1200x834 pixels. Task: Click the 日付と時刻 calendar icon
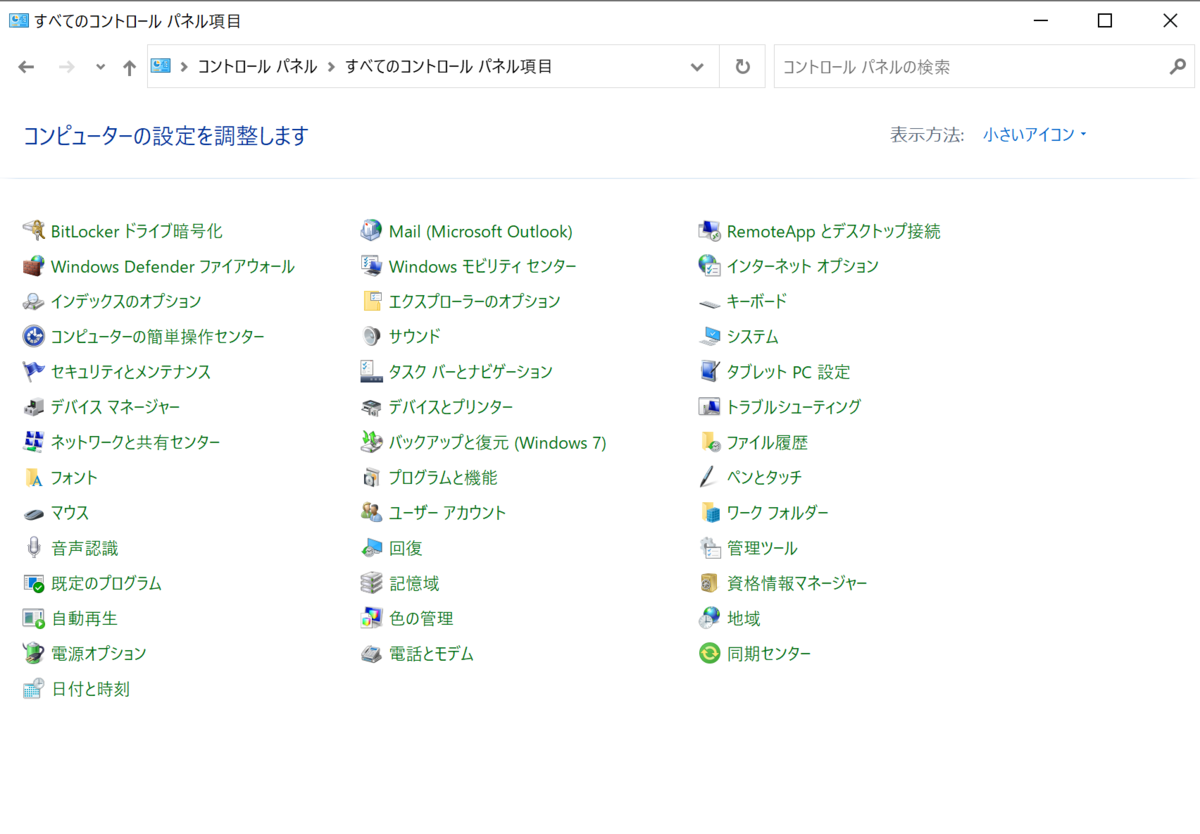(34, 689)
